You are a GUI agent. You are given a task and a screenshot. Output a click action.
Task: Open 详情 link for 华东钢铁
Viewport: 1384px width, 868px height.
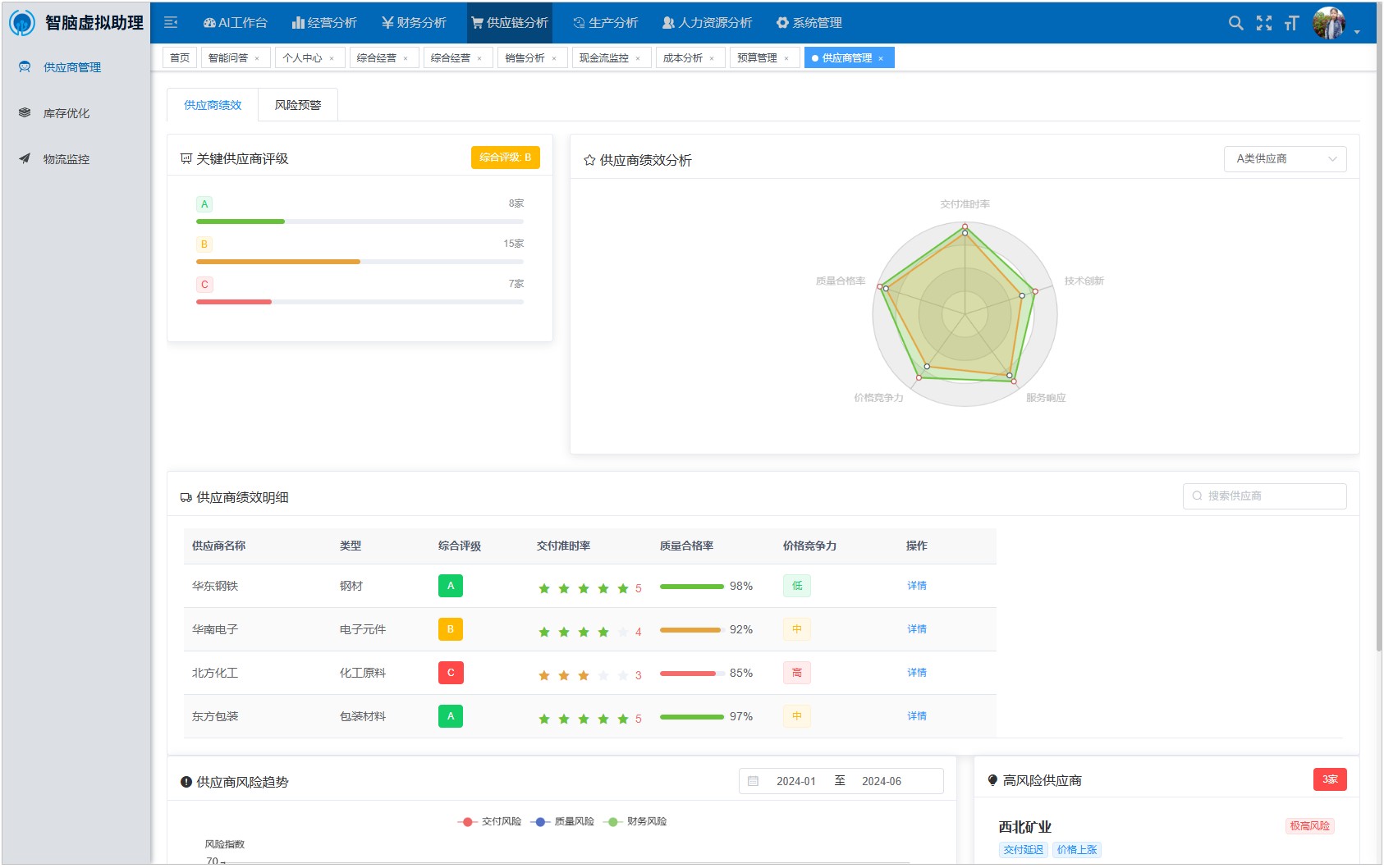[x=917, y=586]
